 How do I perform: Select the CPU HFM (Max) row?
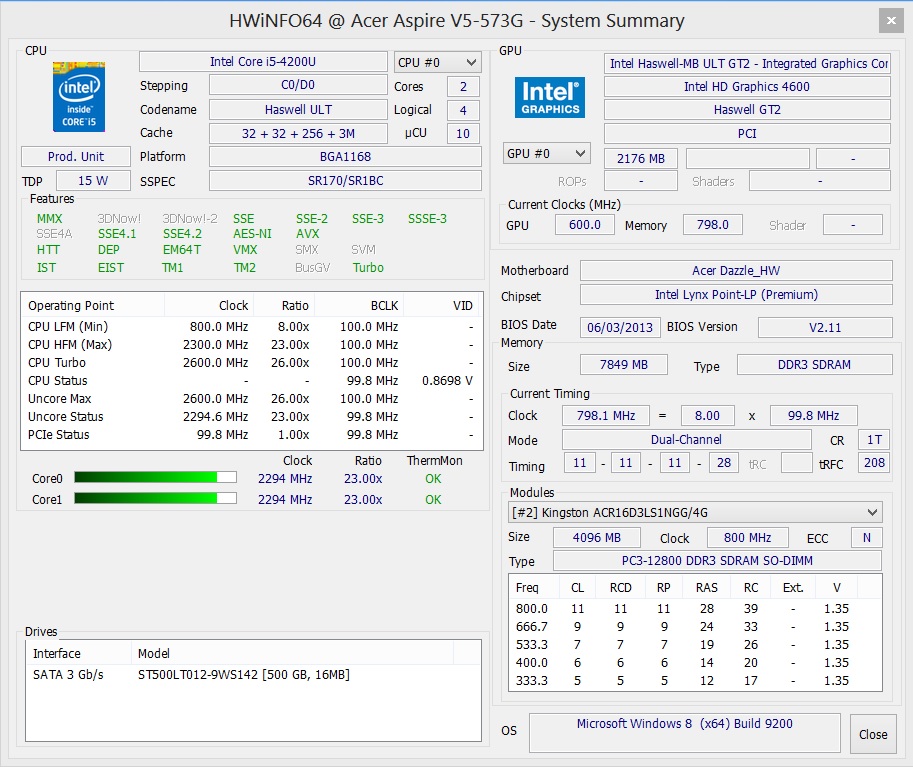click(x=252, y=344)
